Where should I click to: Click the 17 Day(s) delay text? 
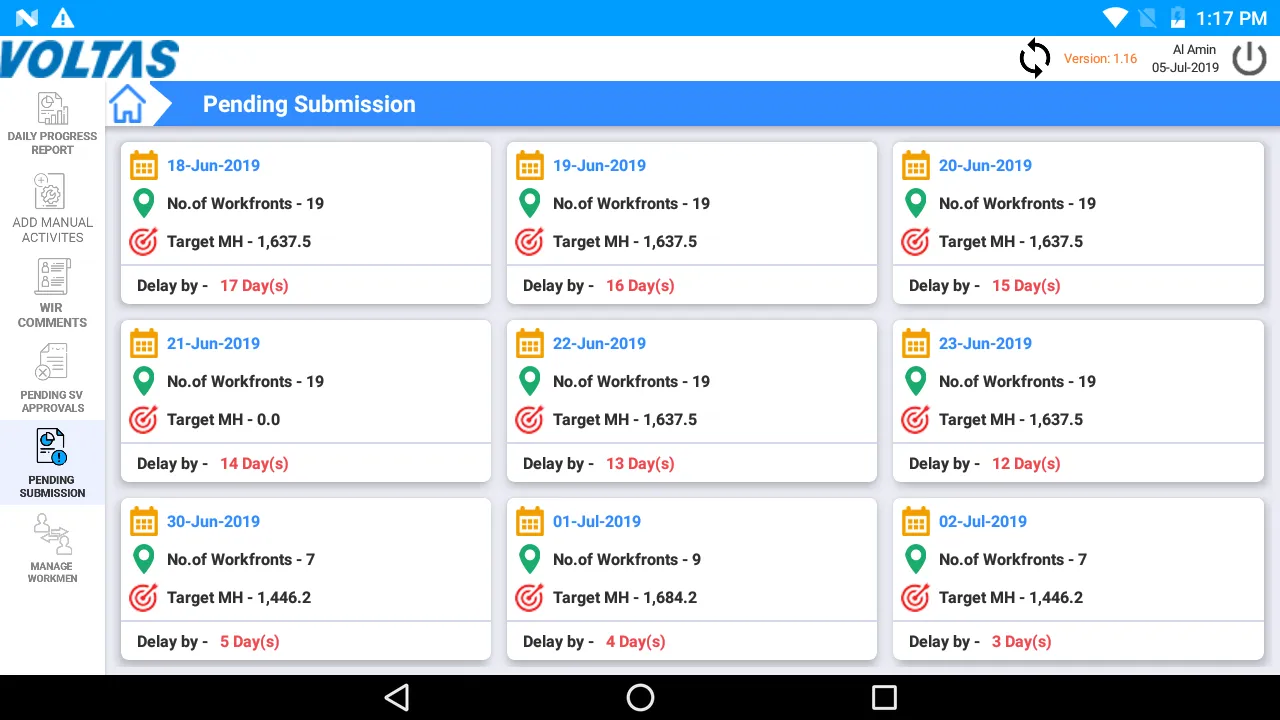click(254, 286)
